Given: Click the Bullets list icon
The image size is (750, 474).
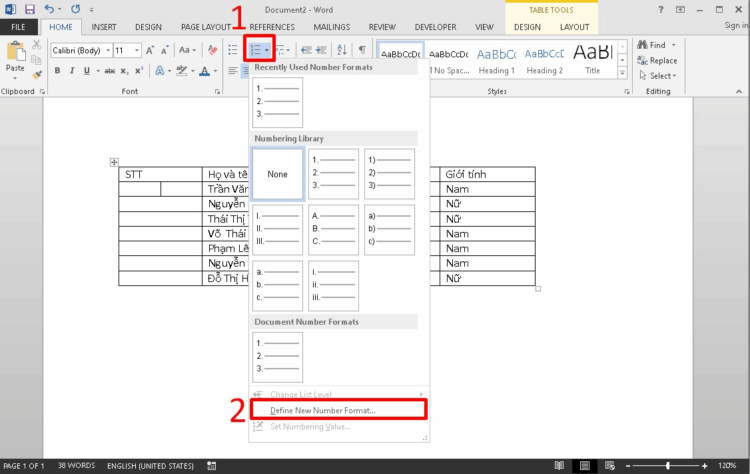Looking at the screenshot, I should pyautogui.click(x=232, y=50).
